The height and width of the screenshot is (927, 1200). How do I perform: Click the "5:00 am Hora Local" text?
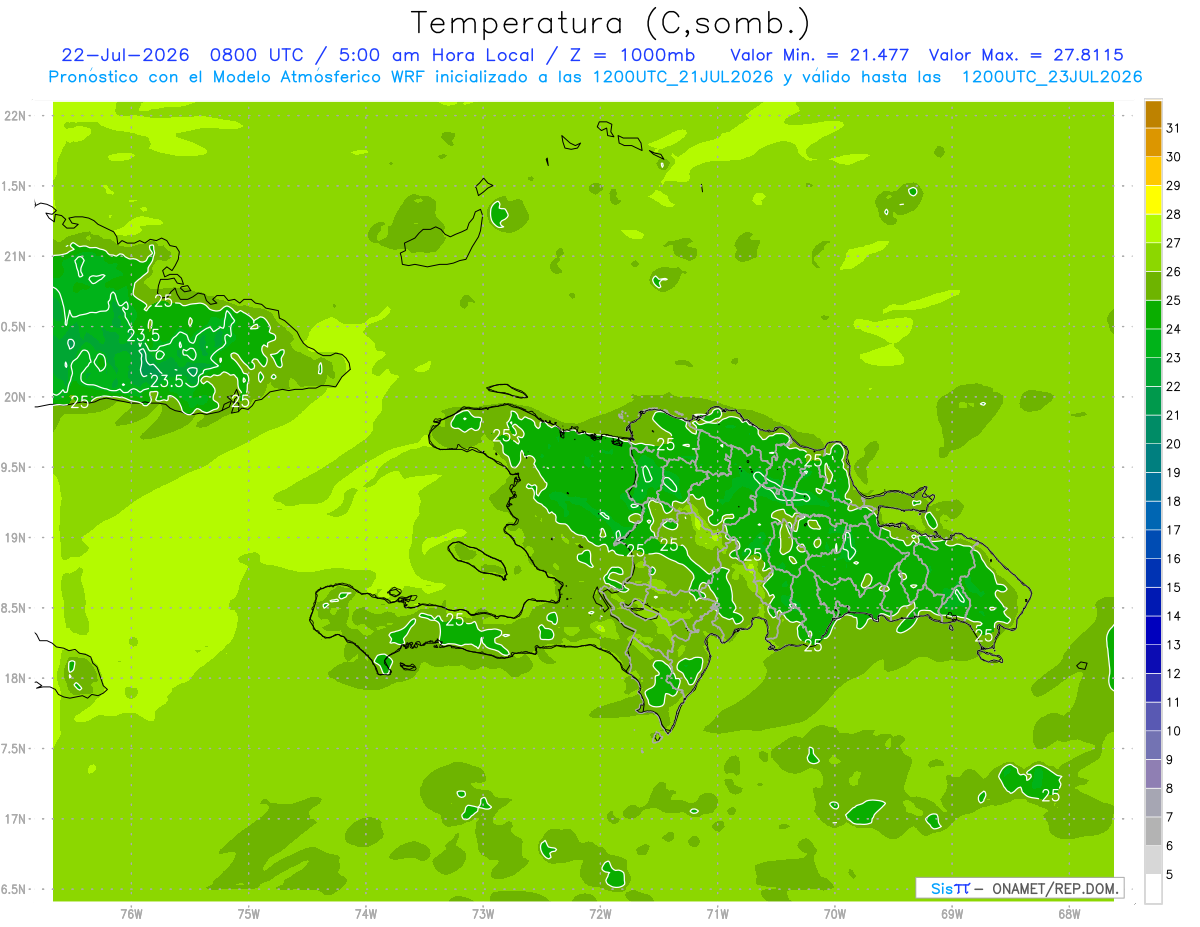point(435,55)
